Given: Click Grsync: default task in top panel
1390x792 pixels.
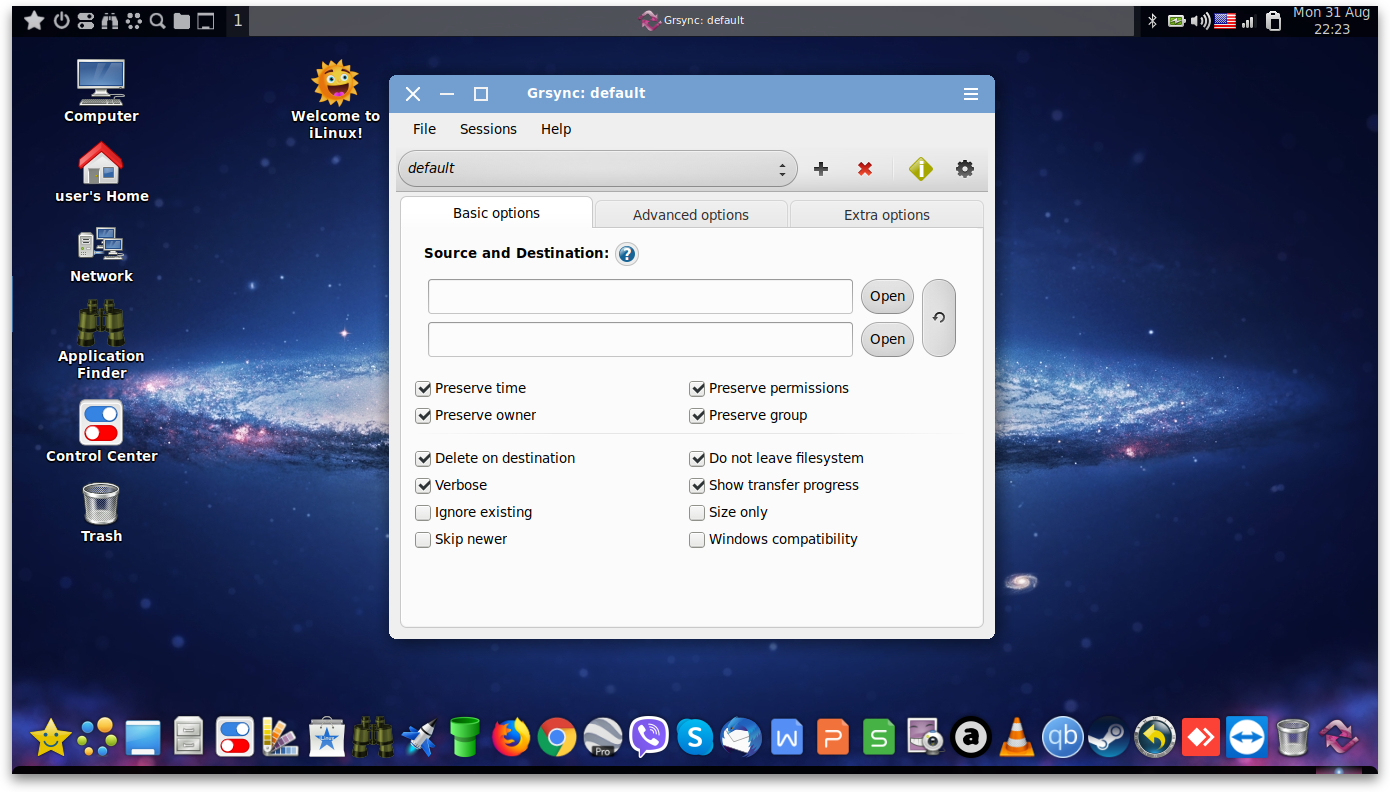Looking at the screenshot, I should (692, 20).
